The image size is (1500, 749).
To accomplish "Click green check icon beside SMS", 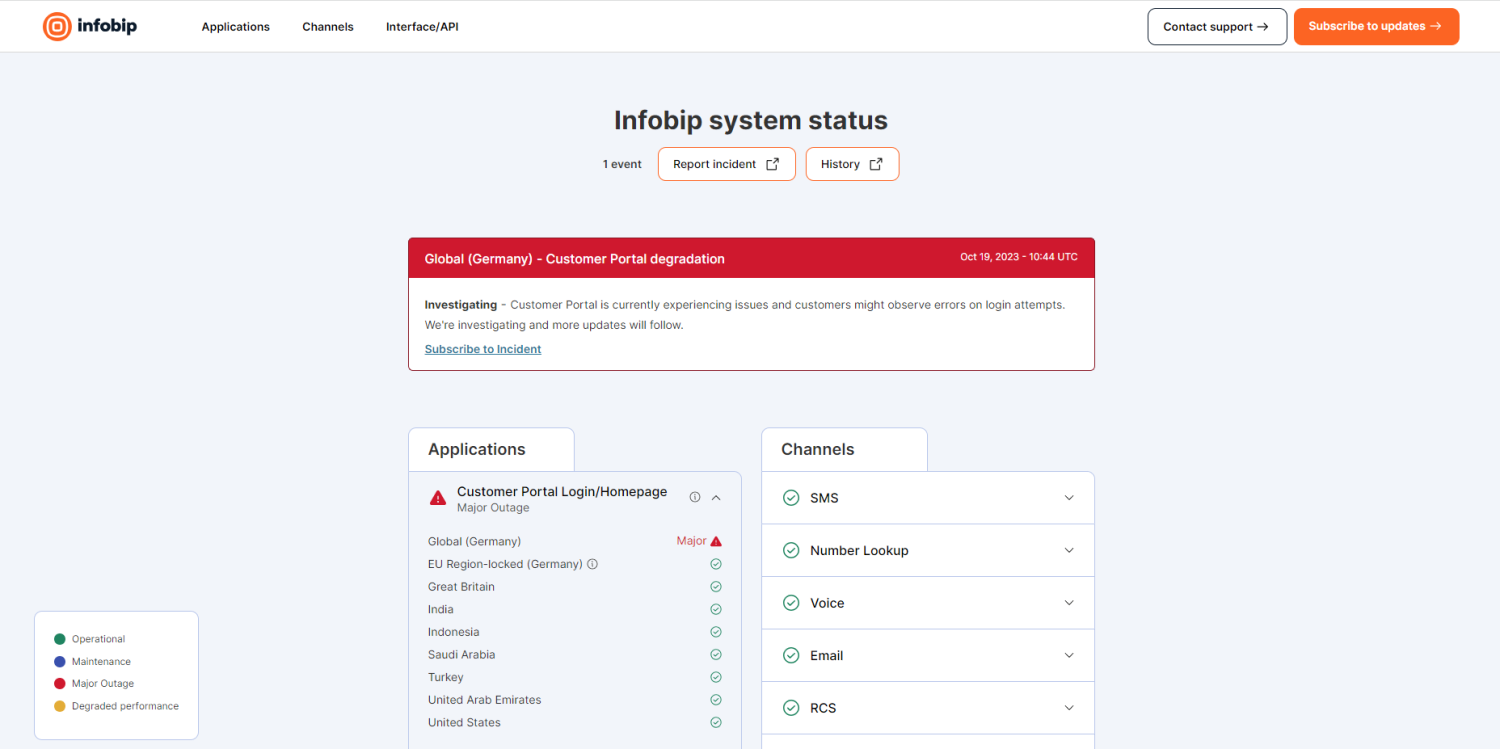I will click(x=791, y=498).
